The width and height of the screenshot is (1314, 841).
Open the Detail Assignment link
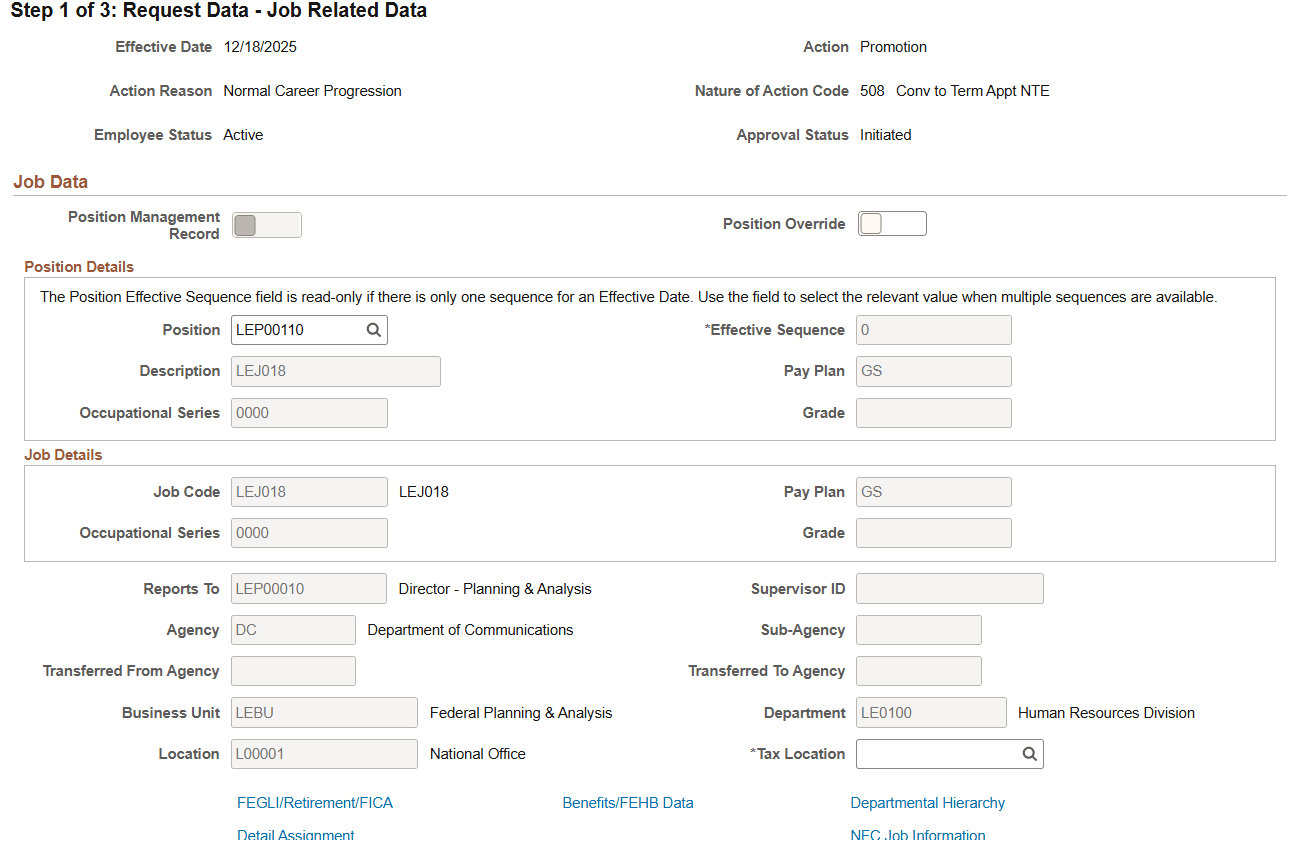295,835
